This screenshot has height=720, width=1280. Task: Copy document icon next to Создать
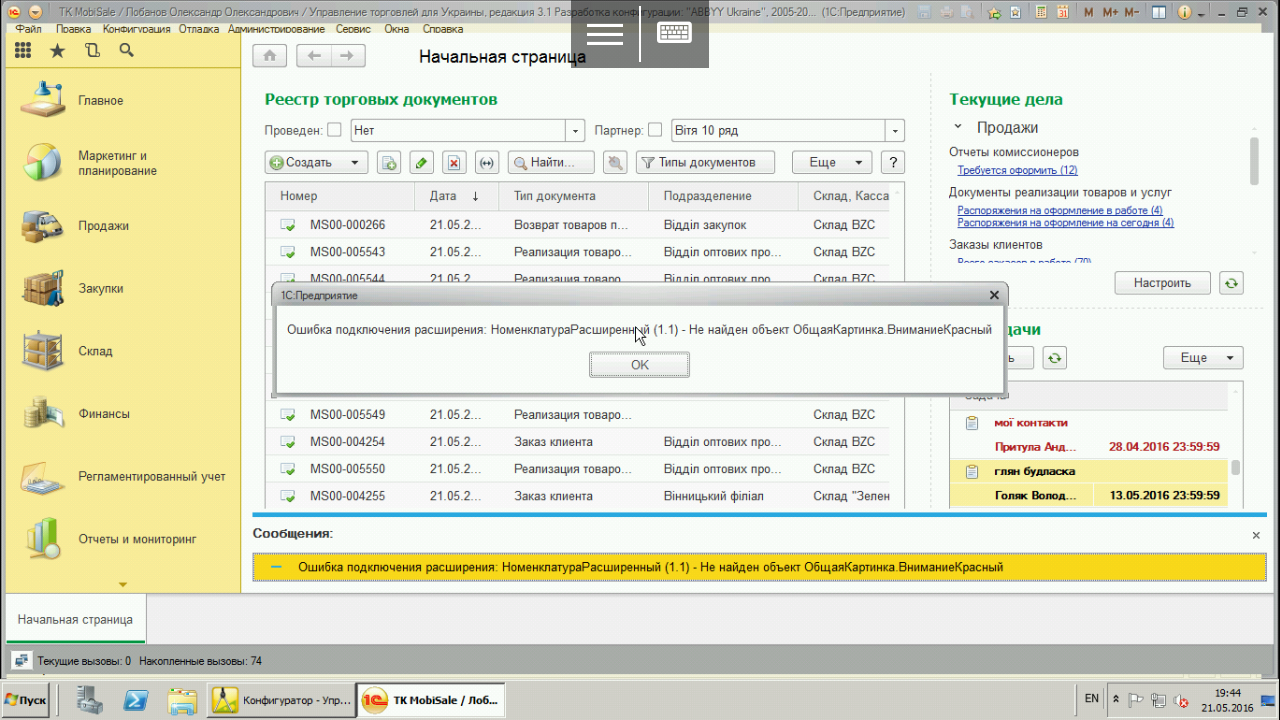[x=389, y=162]
